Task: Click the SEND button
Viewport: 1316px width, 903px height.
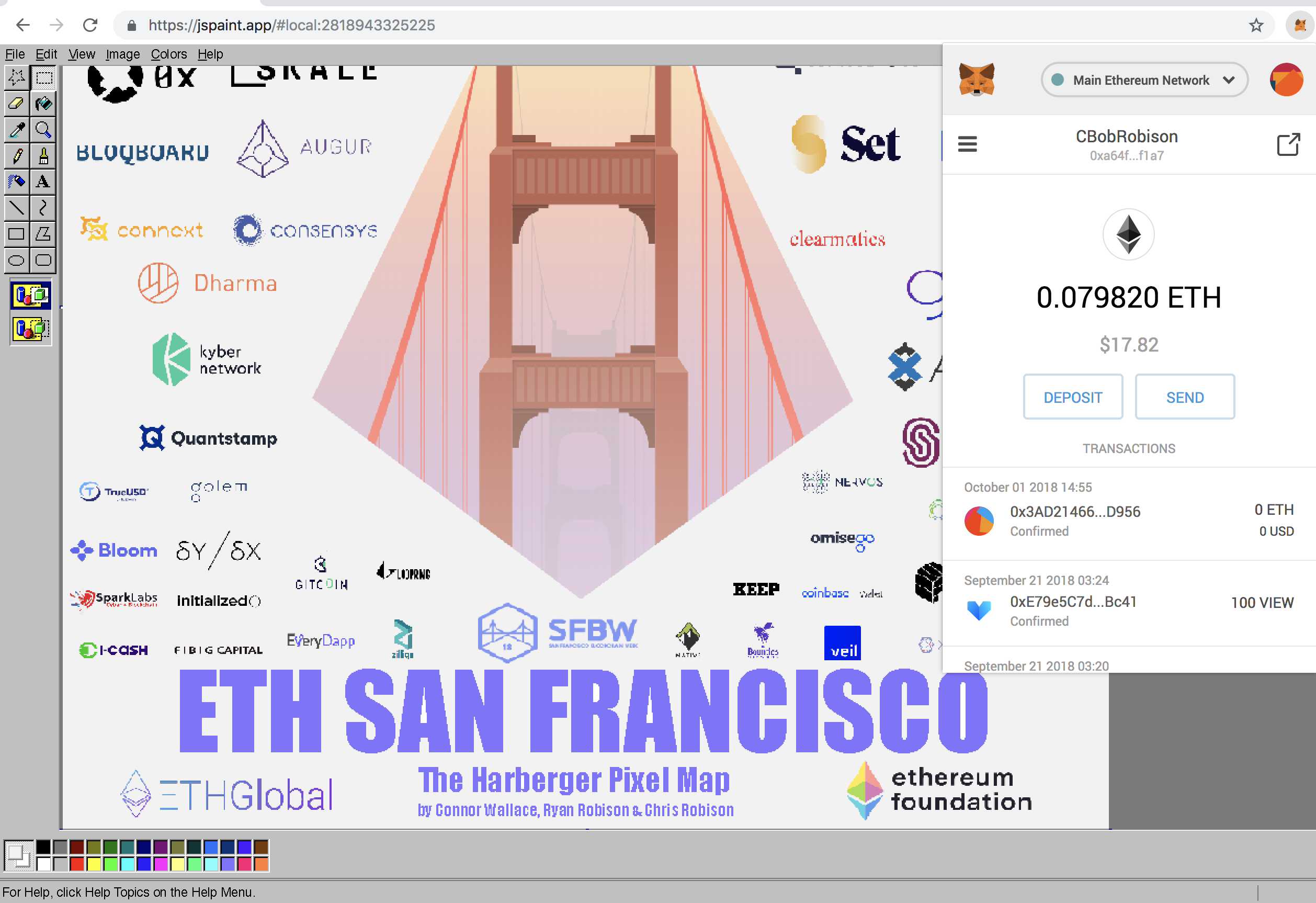Action: click(x=1185, y=397)
